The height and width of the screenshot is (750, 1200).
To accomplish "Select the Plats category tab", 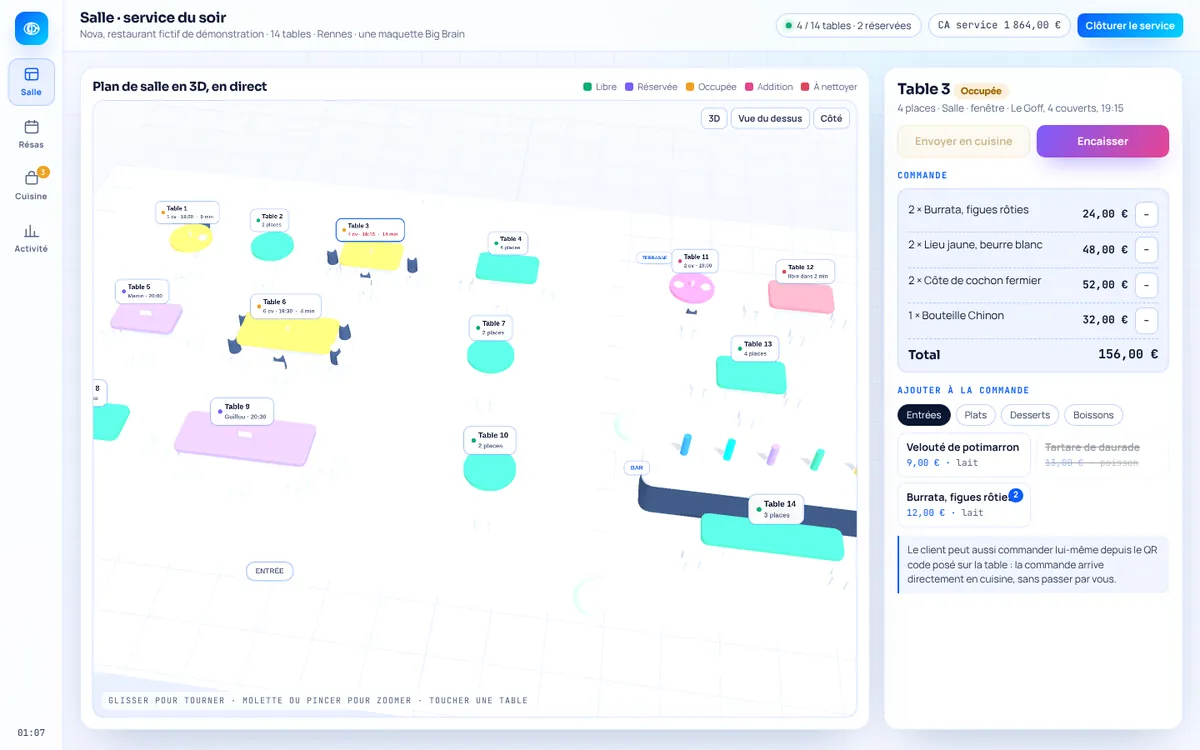I will (976, 415).
